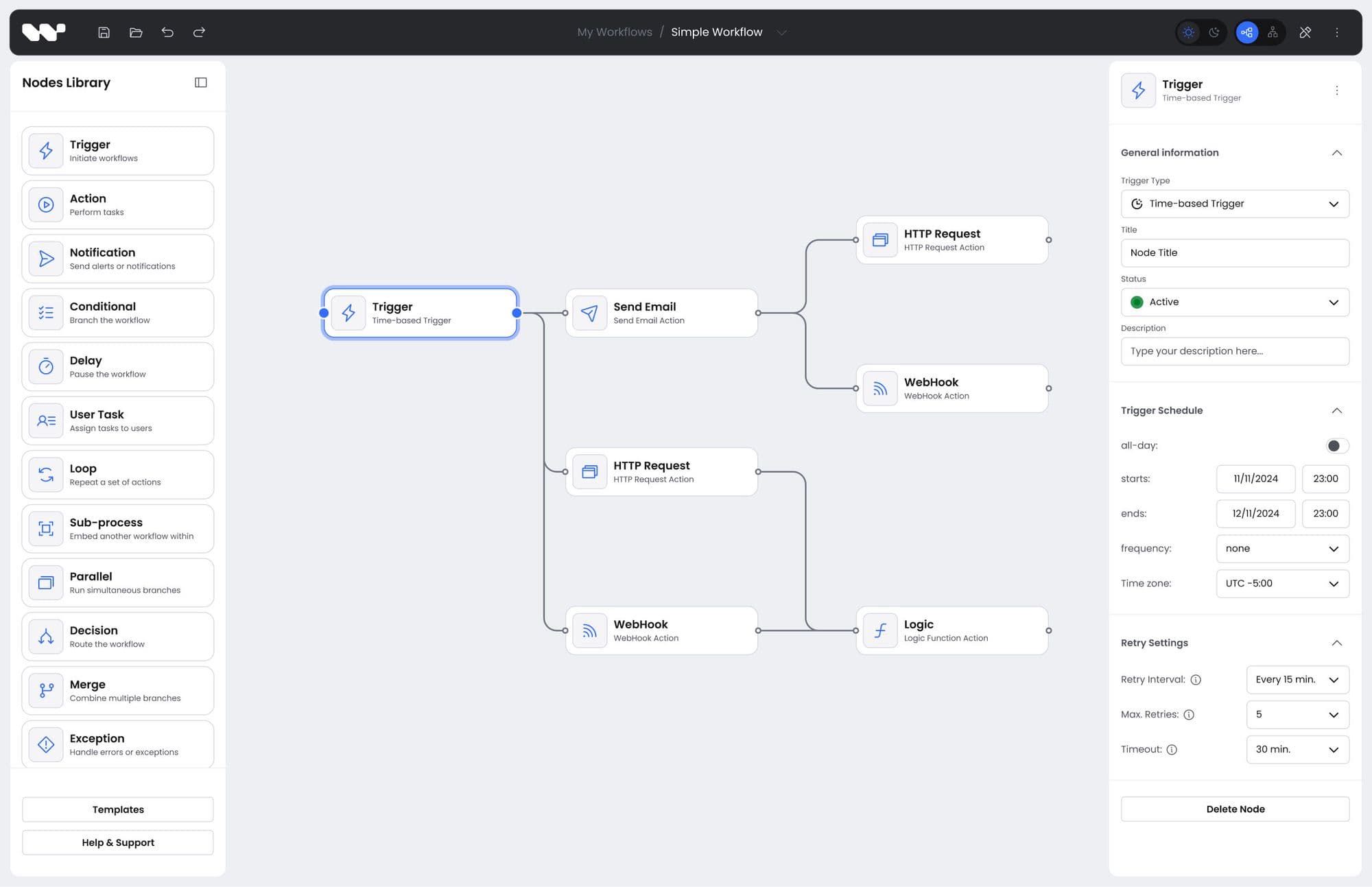1372x887 pixels.
Task: Expand the frequency dropdown
Action: coord(1282,548)
